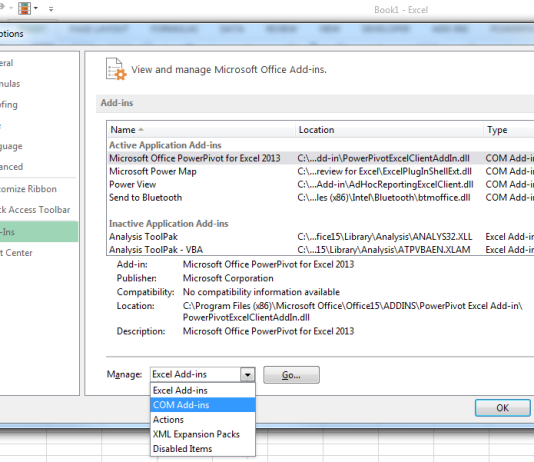Click the ATPVBAEN.XLAM location cell
Image resolution: width=534 pixels, height=462 pixels.
tap(384, 250)
